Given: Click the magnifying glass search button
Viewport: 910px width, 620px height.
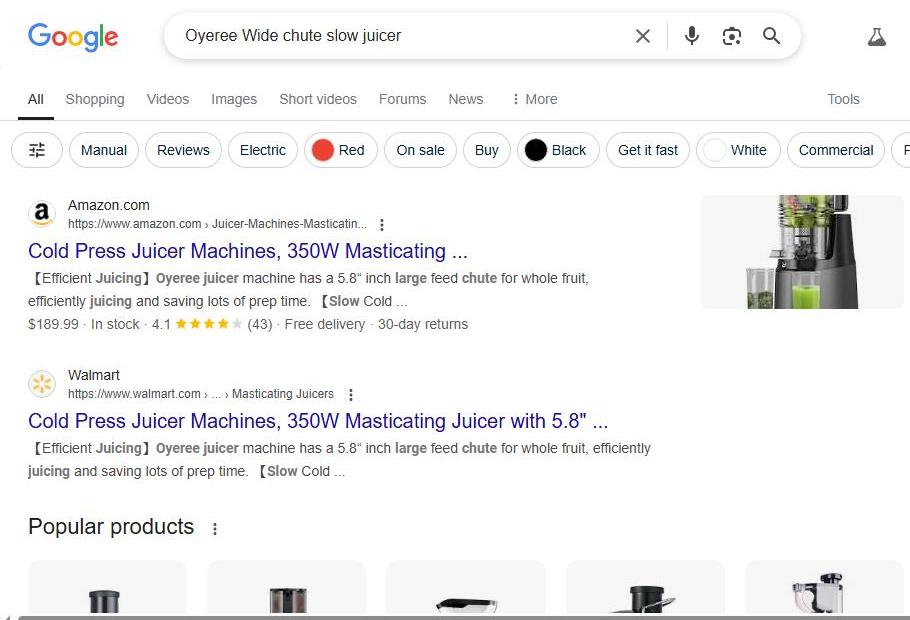Looking at the screenshot, I should (x=771, y=36).
